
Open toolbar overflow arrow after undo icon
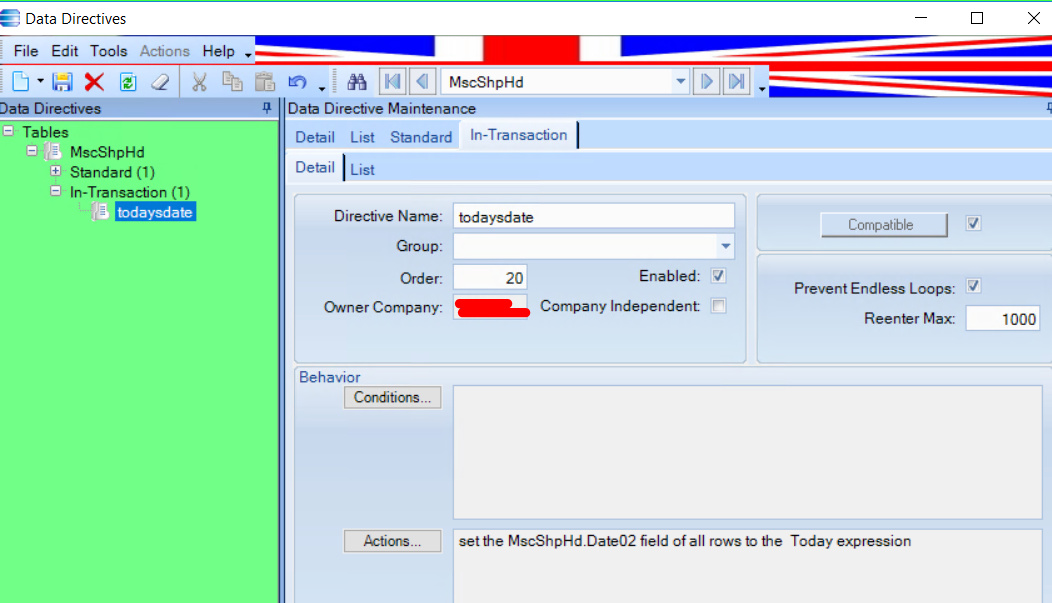click(322, 89)
